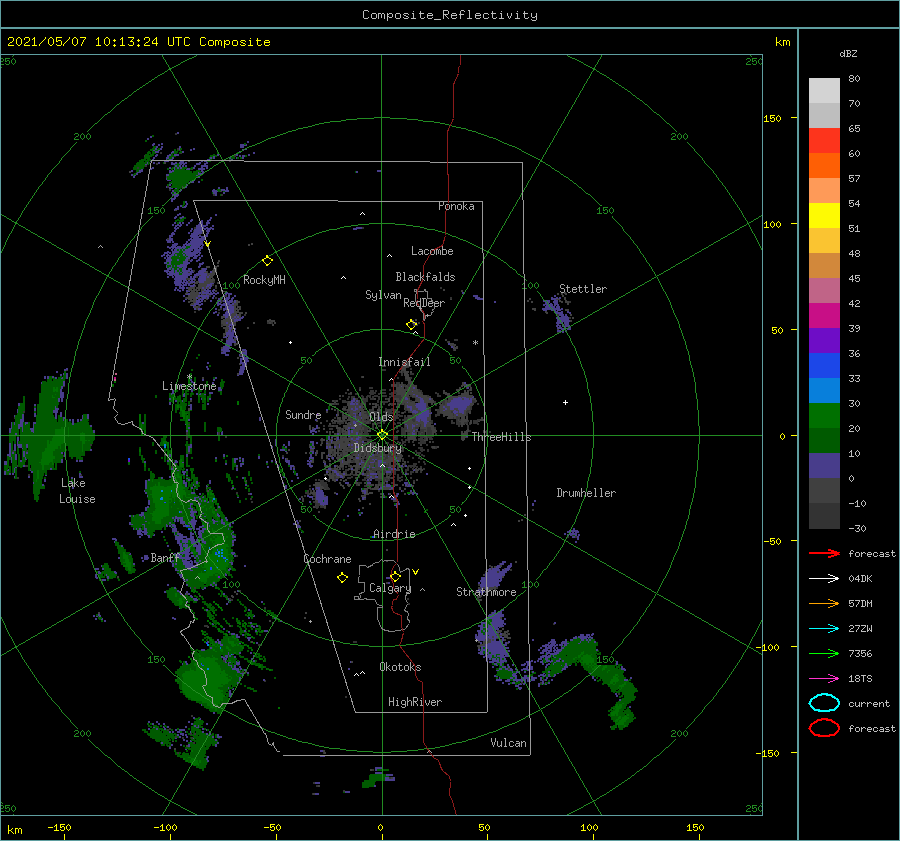Click the Strathmore label
Screen dimensions: 900x841
[x=486, y=592]
